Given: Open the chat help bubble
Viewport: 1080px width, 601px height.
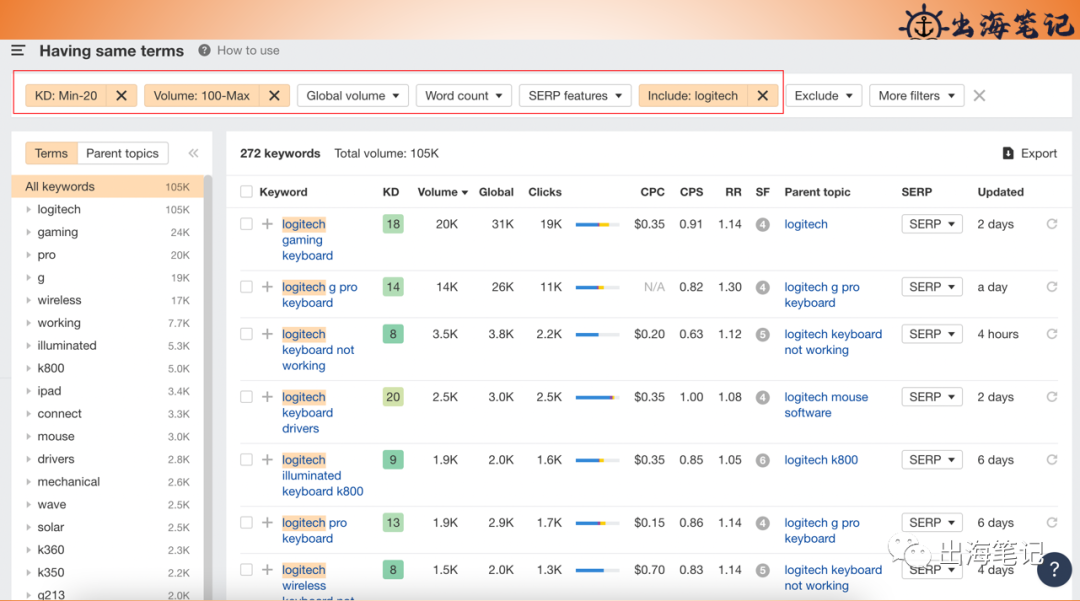Looking at the screenshot, I should pyautogui.click(x=1054, y=569).
